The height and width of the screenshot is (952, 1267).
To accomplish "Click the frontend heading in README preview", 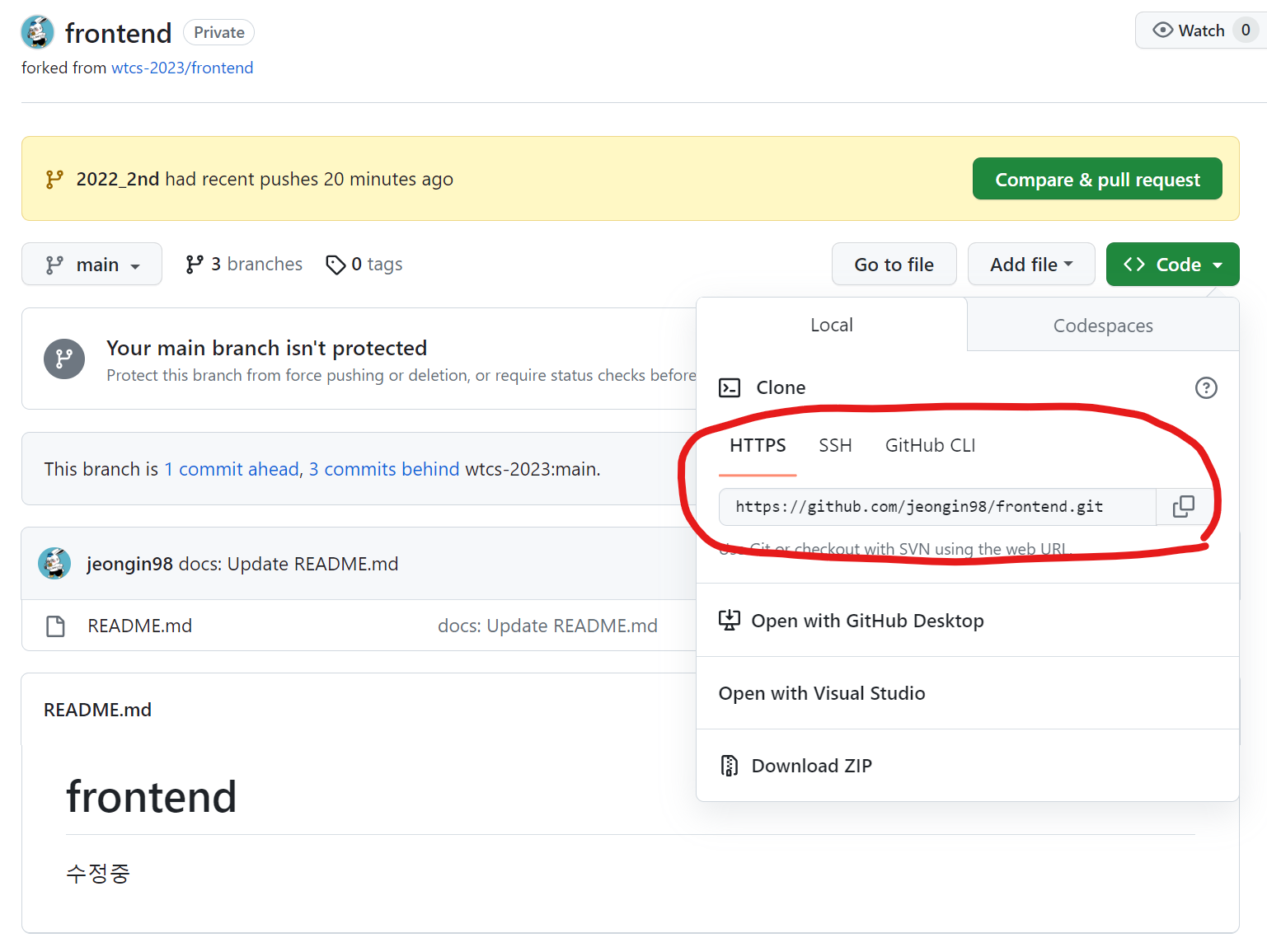I will click(x=152, y=797).
